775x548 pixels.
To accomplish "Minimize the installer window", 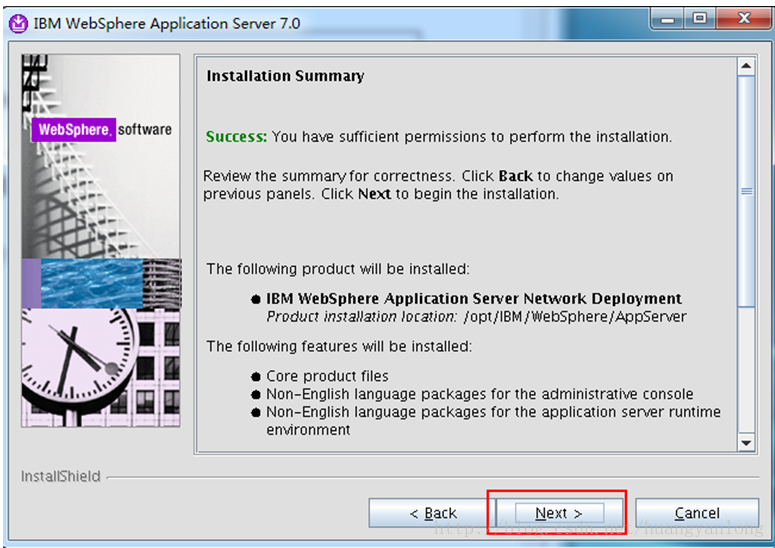I will (668, 20).
